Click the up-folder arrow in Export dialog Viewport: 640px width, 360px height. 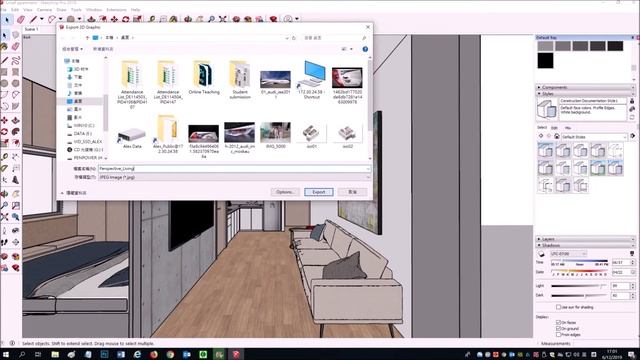(x=87, y=38)
